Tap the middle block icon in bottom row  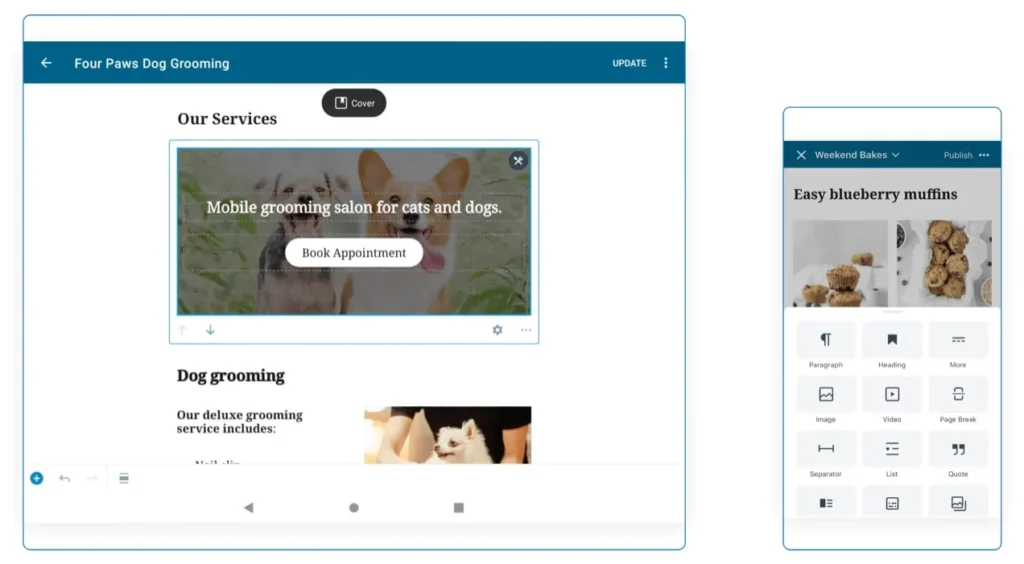pyautogui.click(x=891, y=503)
